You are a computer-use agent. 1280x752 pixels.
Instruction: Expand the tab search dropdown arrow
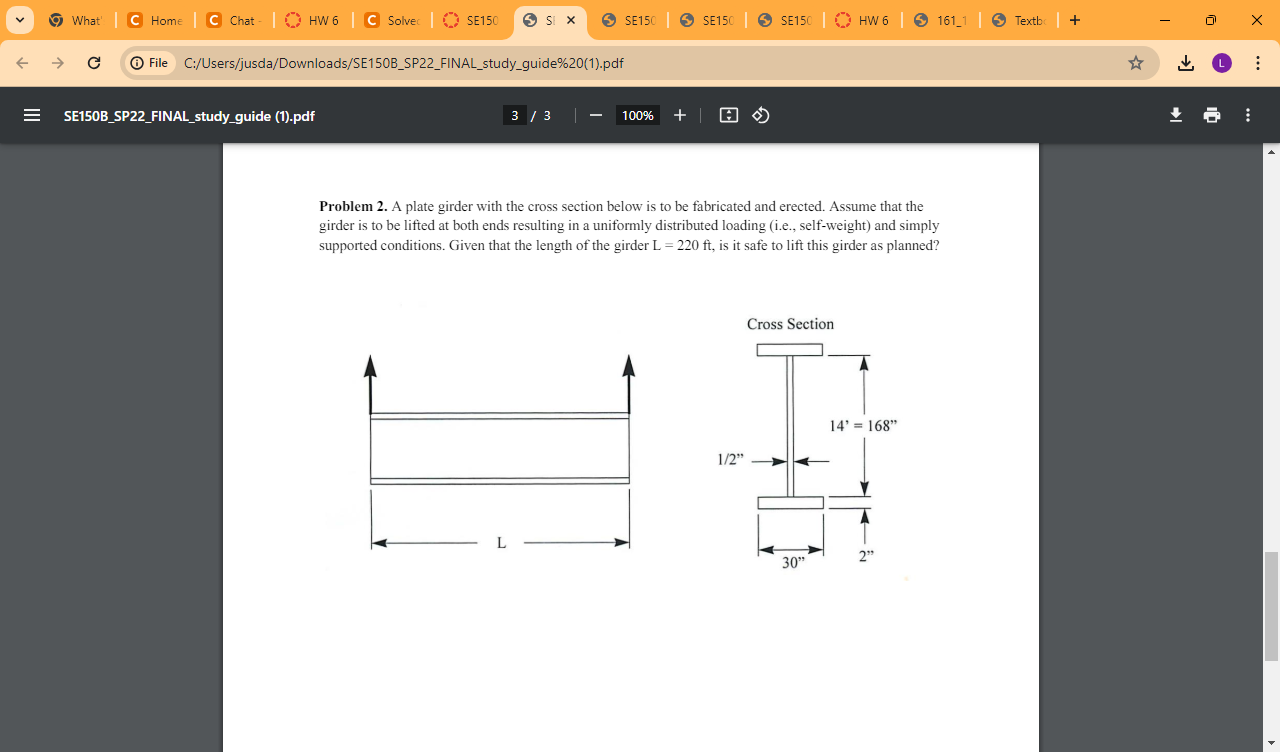click(x=20, y=20)
